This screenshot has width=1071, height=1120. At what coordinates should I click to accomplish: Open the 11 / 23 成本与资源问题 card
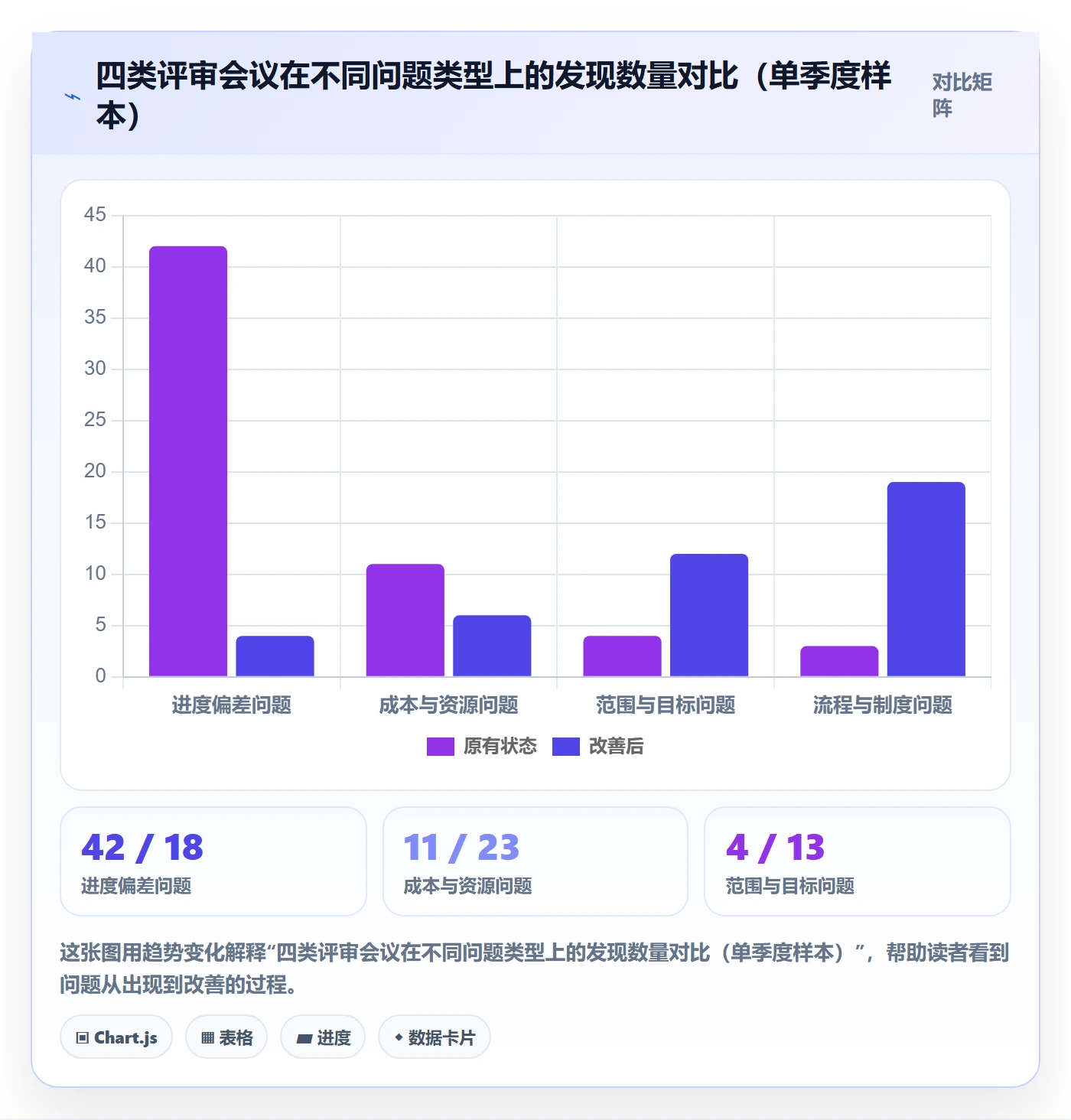[535, 861]
